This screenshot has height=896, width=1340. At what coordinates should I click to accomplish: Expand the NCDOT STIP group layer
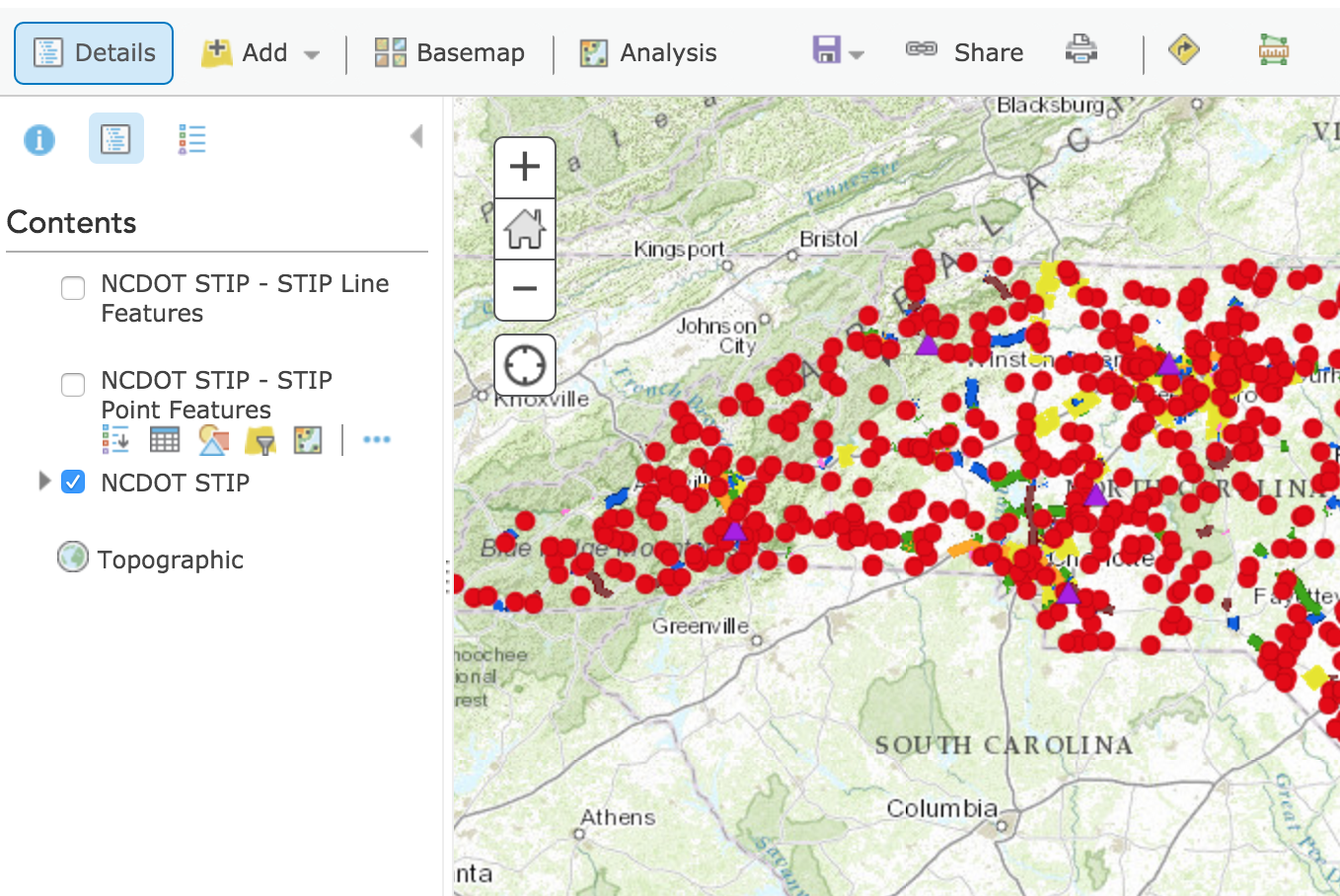coord(44,482)
